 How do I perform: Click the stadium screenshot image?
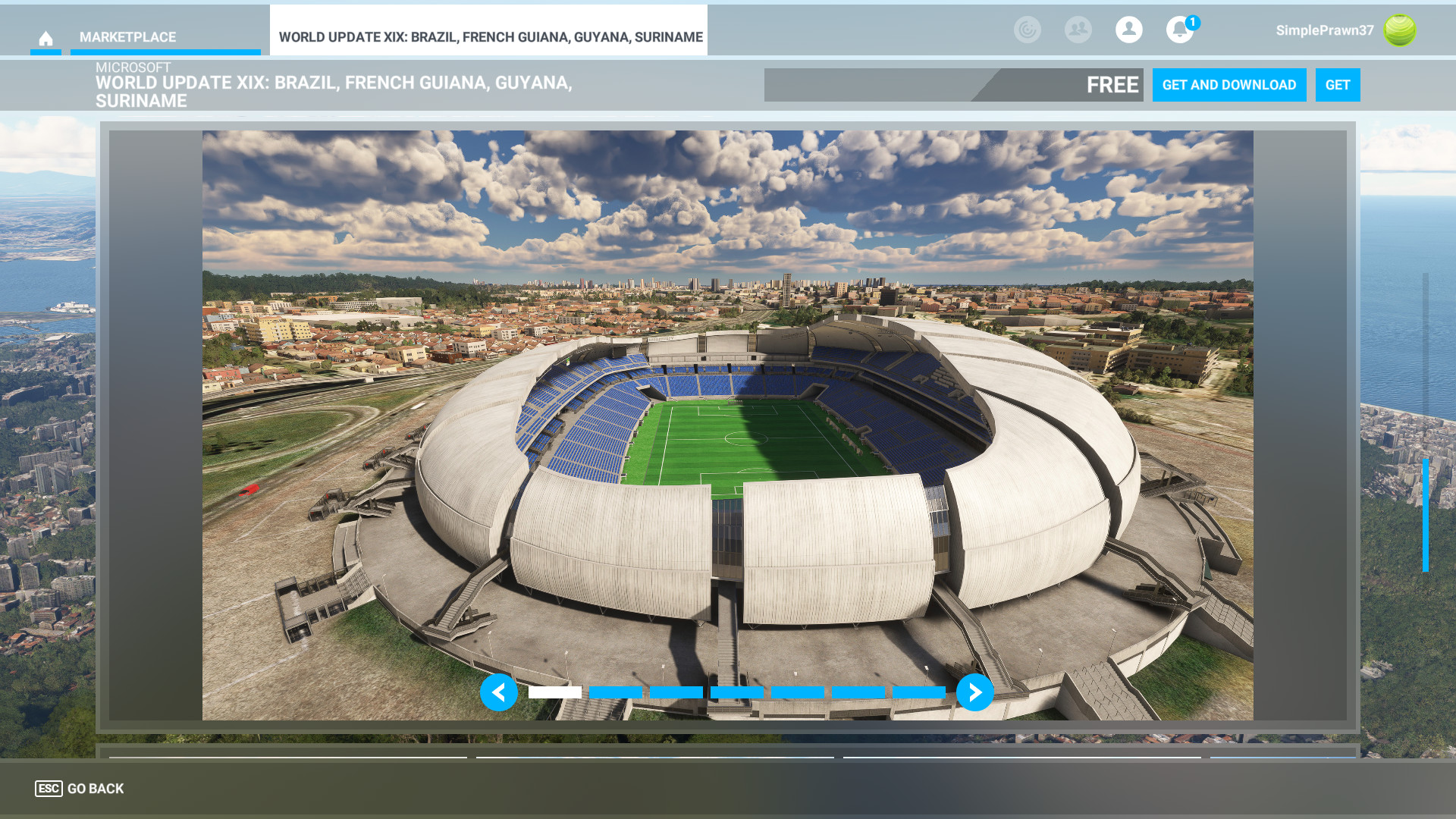(727, 425)
